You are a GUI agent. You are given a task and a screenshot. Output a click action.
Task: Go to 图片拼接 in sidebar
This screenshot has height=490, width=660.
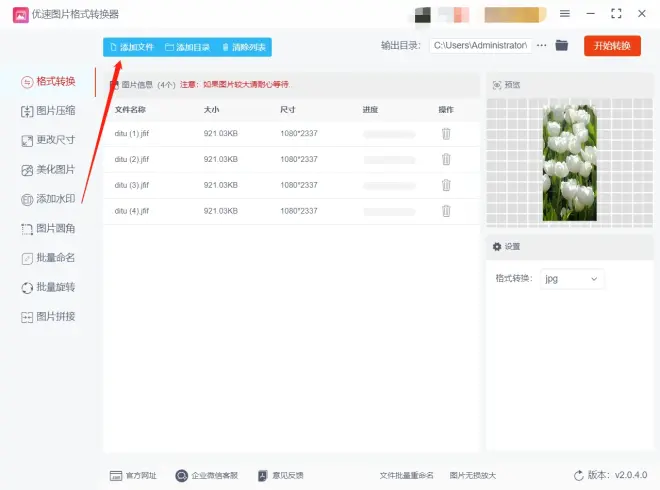point(49,317)
